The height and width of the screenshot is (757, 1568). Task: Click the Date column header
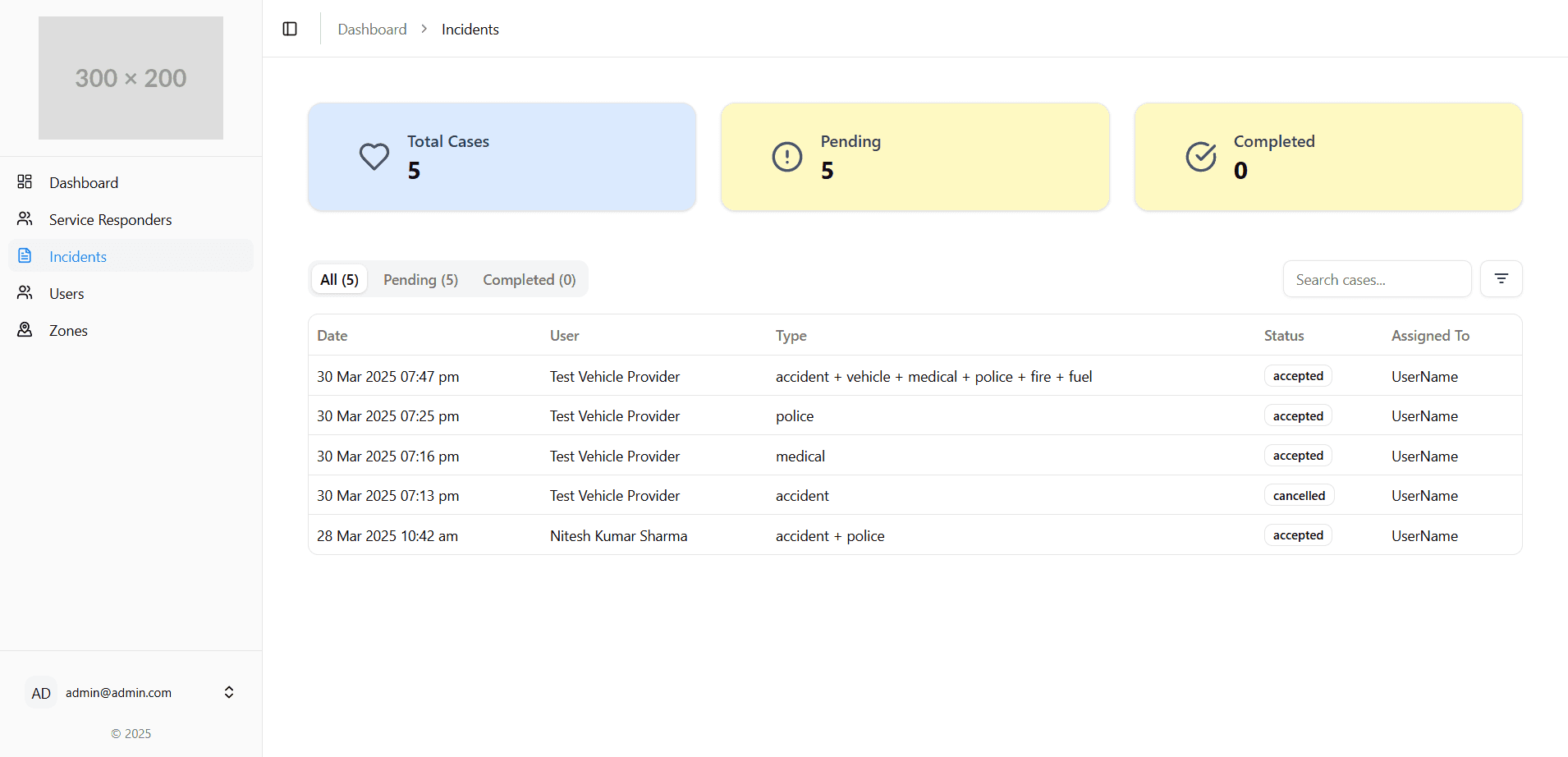click(x=332, y=335)
